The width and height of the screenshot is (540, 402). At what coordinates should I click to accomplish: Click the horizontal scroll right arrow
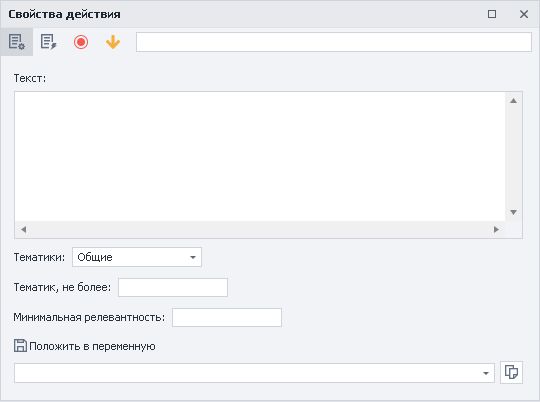pos(496,229)
